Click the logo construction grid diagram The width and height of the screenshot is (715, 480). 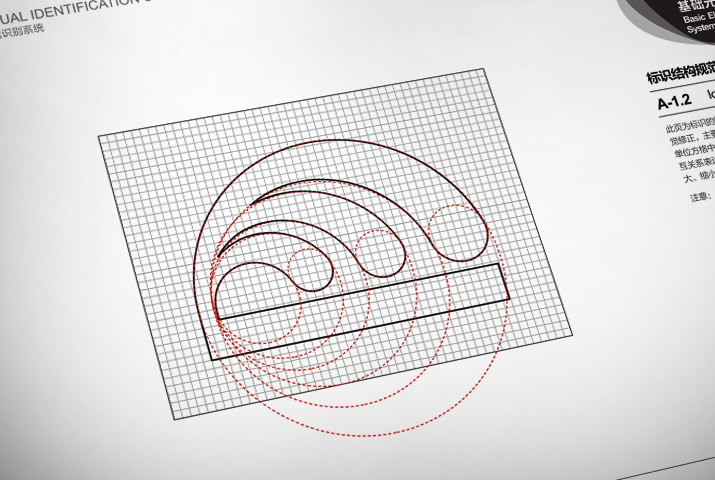pos(335,244)
